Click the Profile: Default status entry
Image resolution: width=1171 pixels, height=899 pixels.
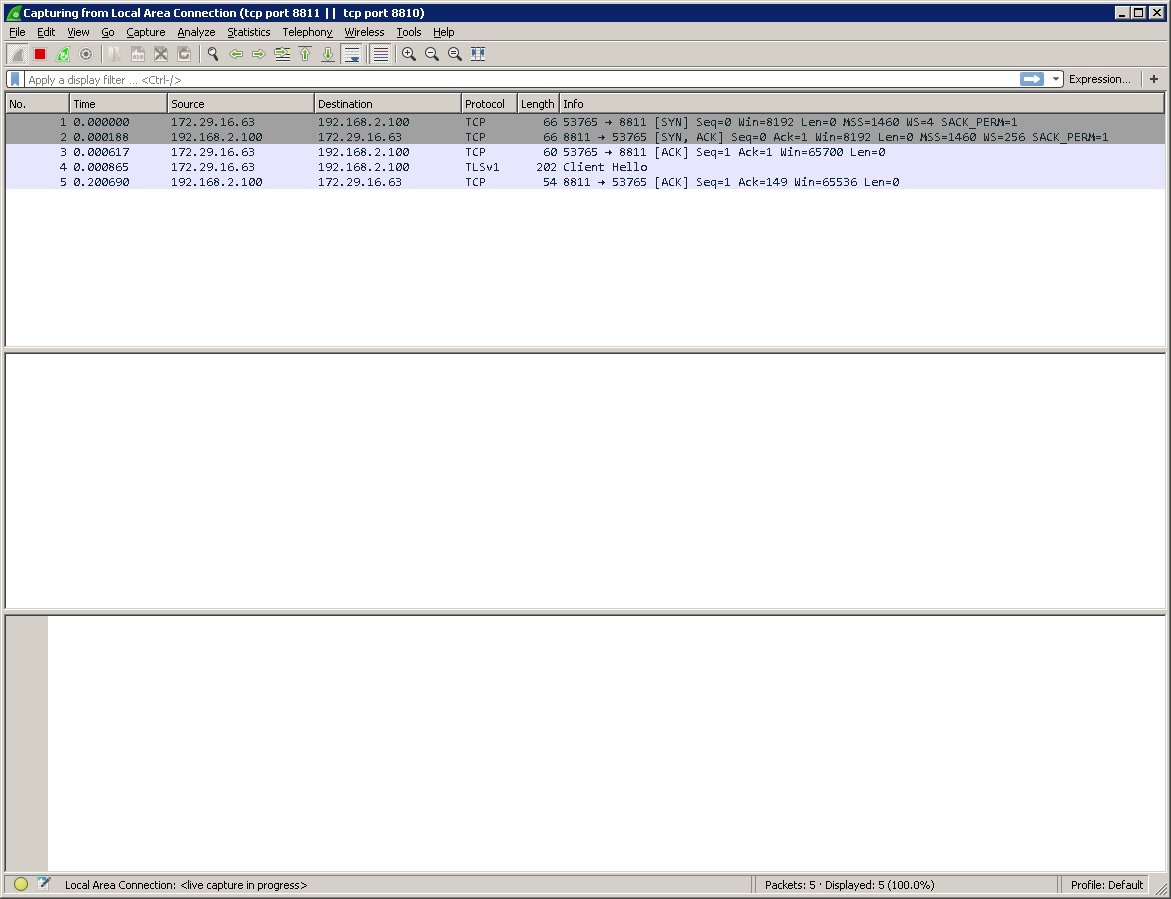(1107, 885)
